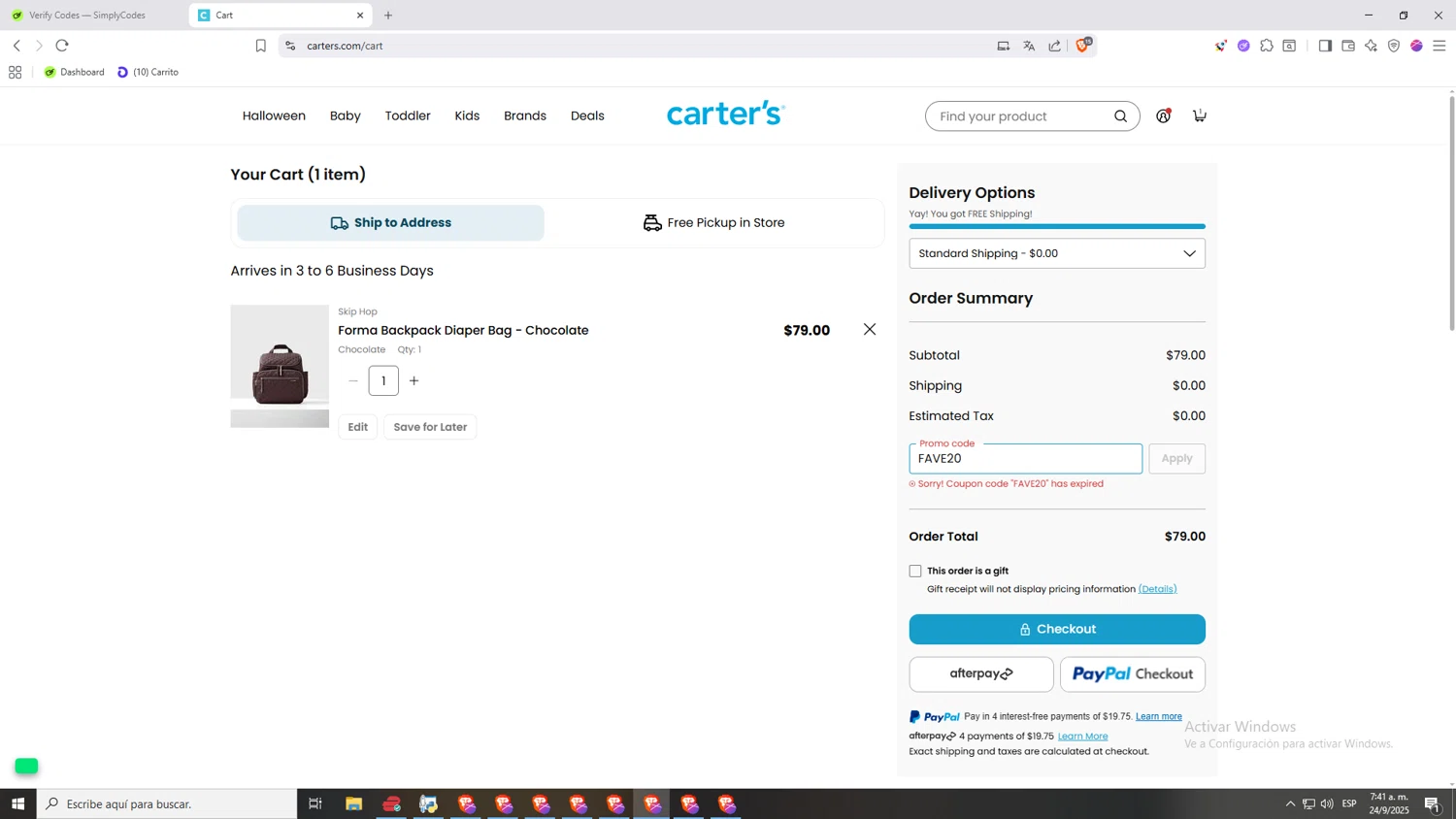Open the Kids menu
The image size is (1456, 819).
pyautogui.click(x=467, y=115)
